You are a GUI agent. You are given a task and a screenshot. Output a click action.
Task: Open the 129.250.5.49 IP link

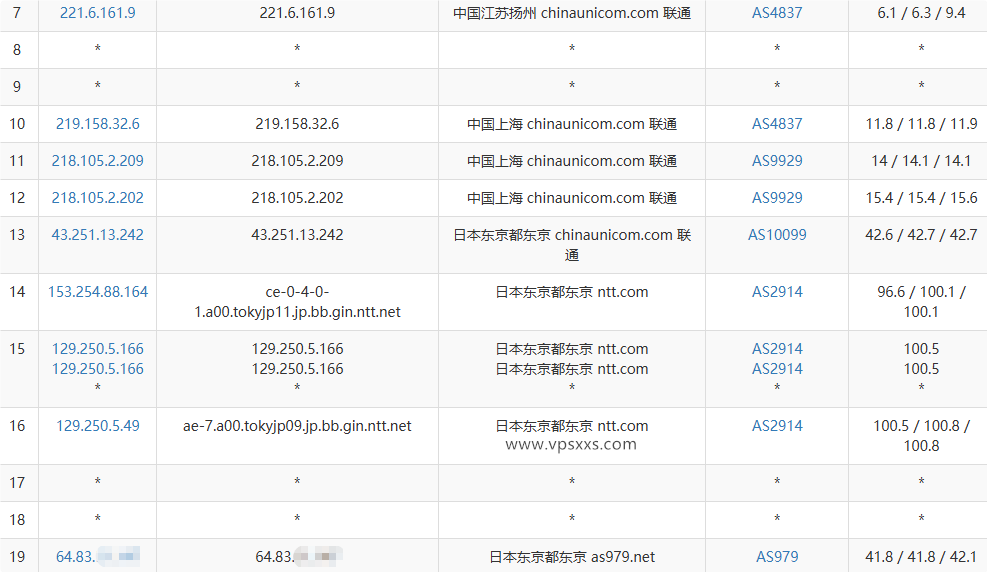(98, 426)
